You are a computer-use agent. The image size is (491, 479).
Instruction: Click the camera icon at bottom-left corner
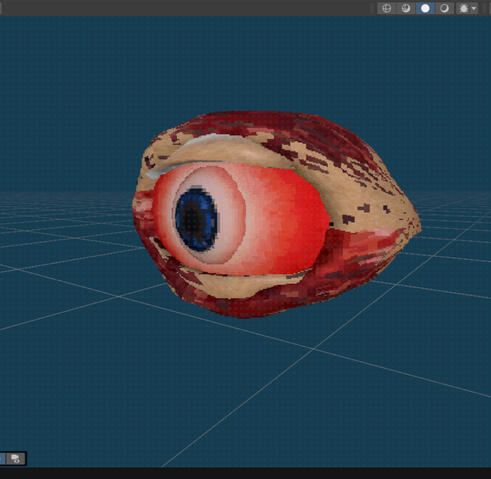(16, 459)
